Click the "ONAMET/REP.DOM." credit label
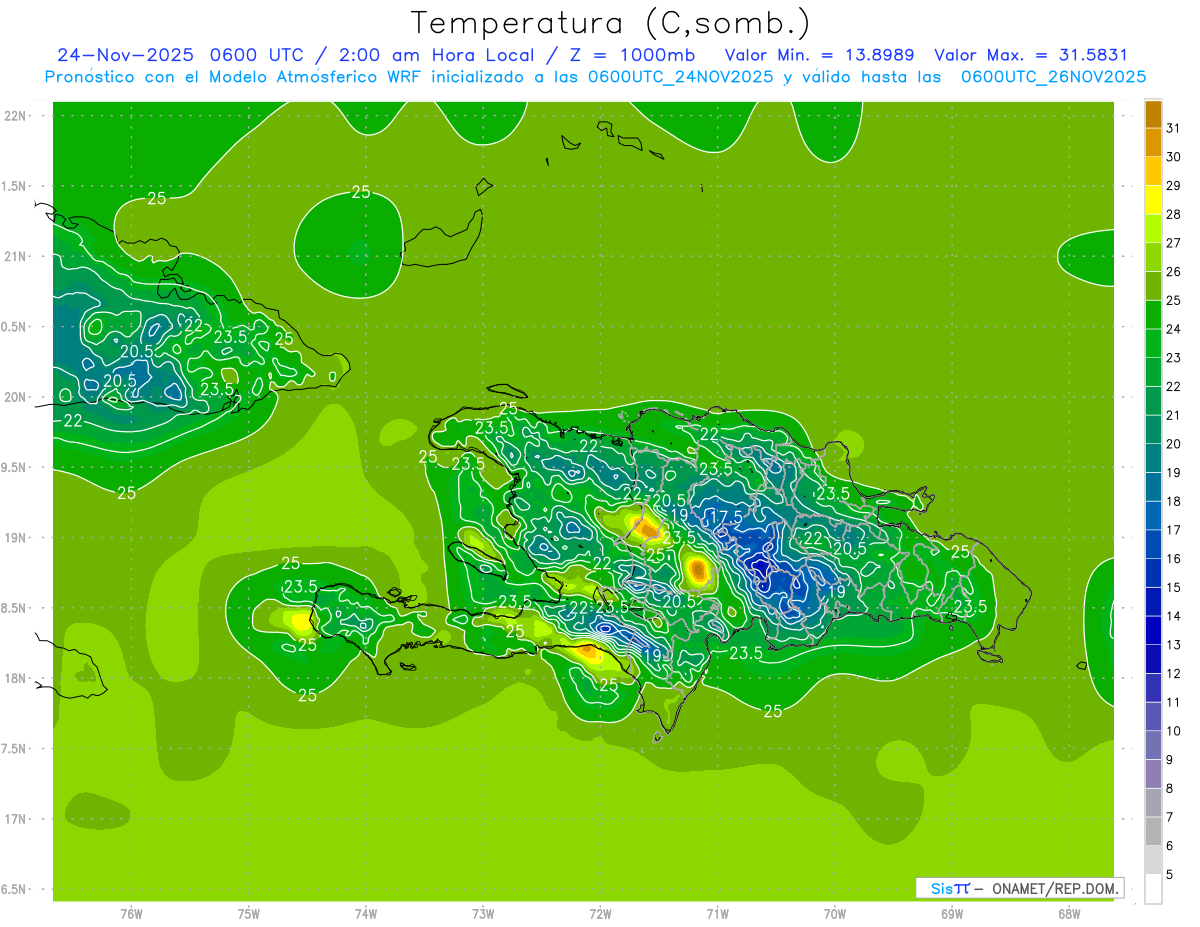This screenshot has height=927, width=1200. (1056, 888)
